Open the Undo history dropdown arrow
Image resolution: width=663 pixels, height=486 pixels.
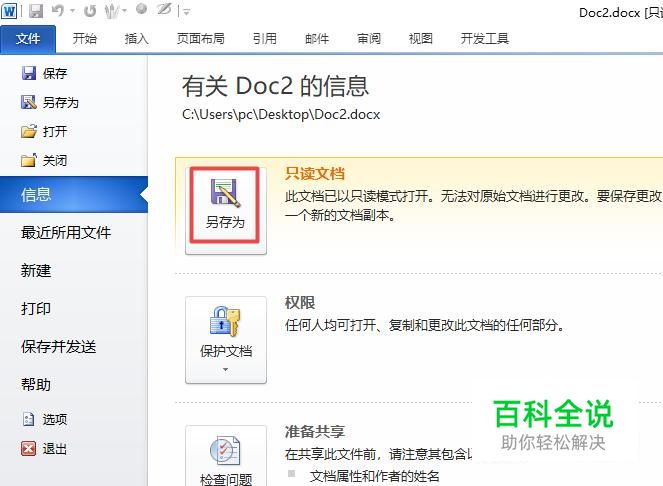[x=73, y=11]
